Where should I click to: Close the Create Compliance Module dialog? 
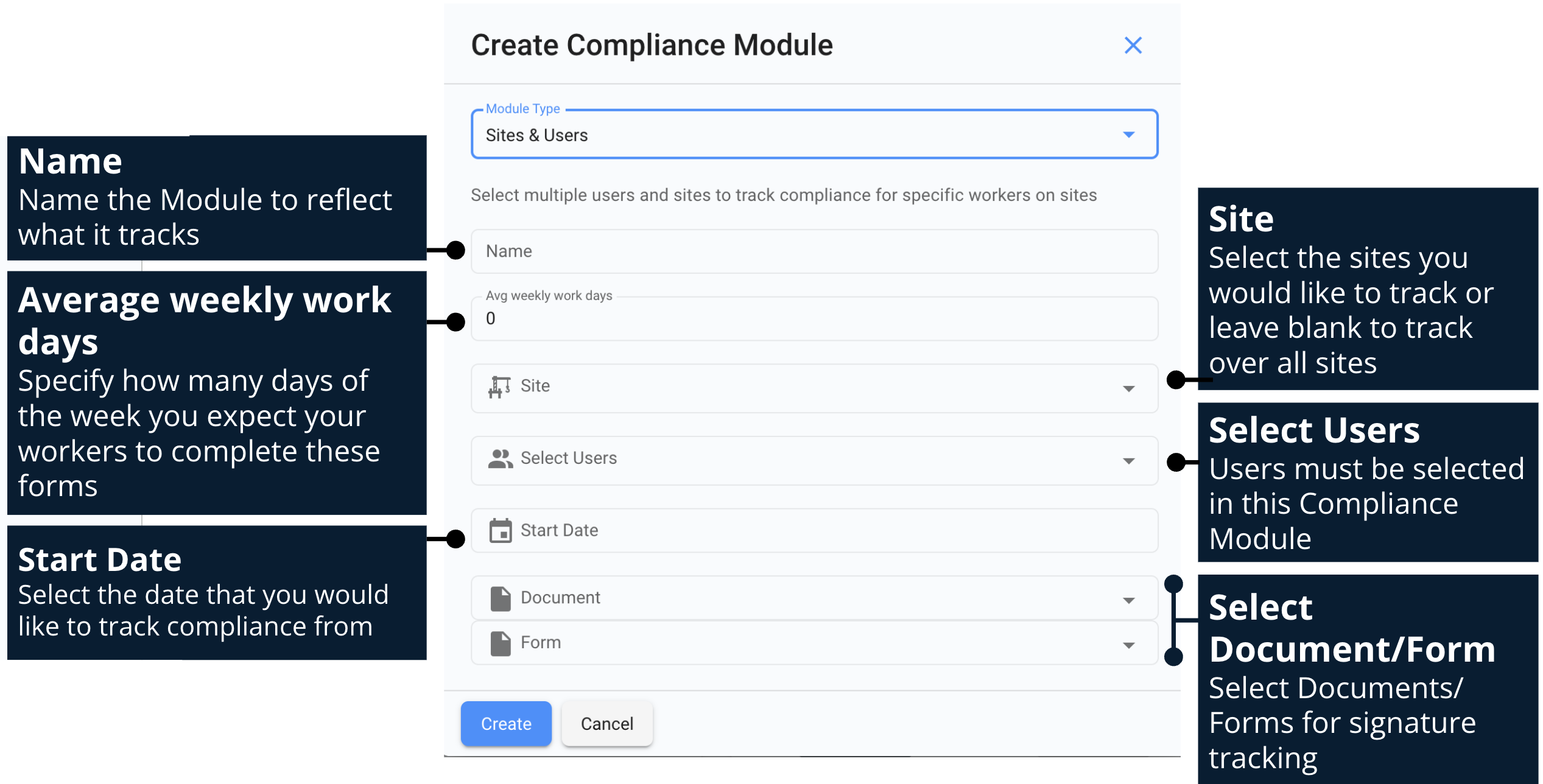1133,45
